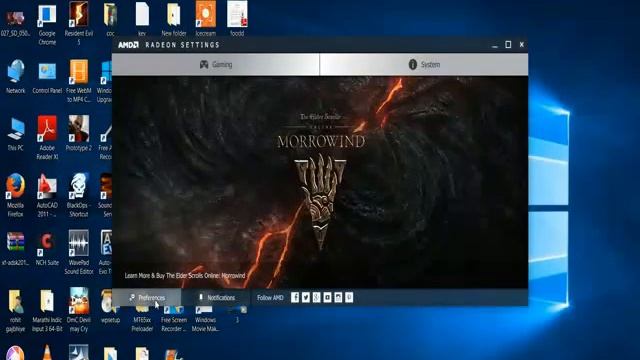The width and height of the screenshot is (640, 360).
Task: Open the Gaming tab in Radeon Settings
Action: (x=216, y=64)
